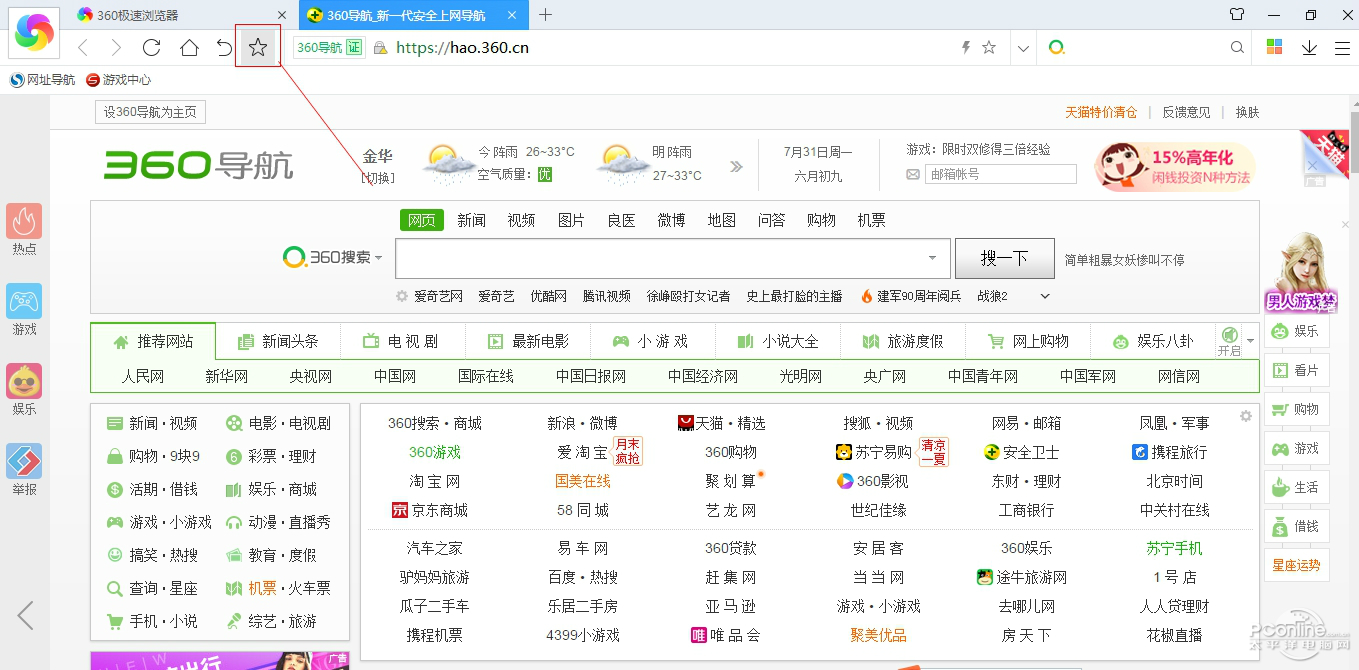The width and height of the screenshot is (1359, 670).
Task: Click right sidebar 购物 cart button
Action: point(1296,409)
